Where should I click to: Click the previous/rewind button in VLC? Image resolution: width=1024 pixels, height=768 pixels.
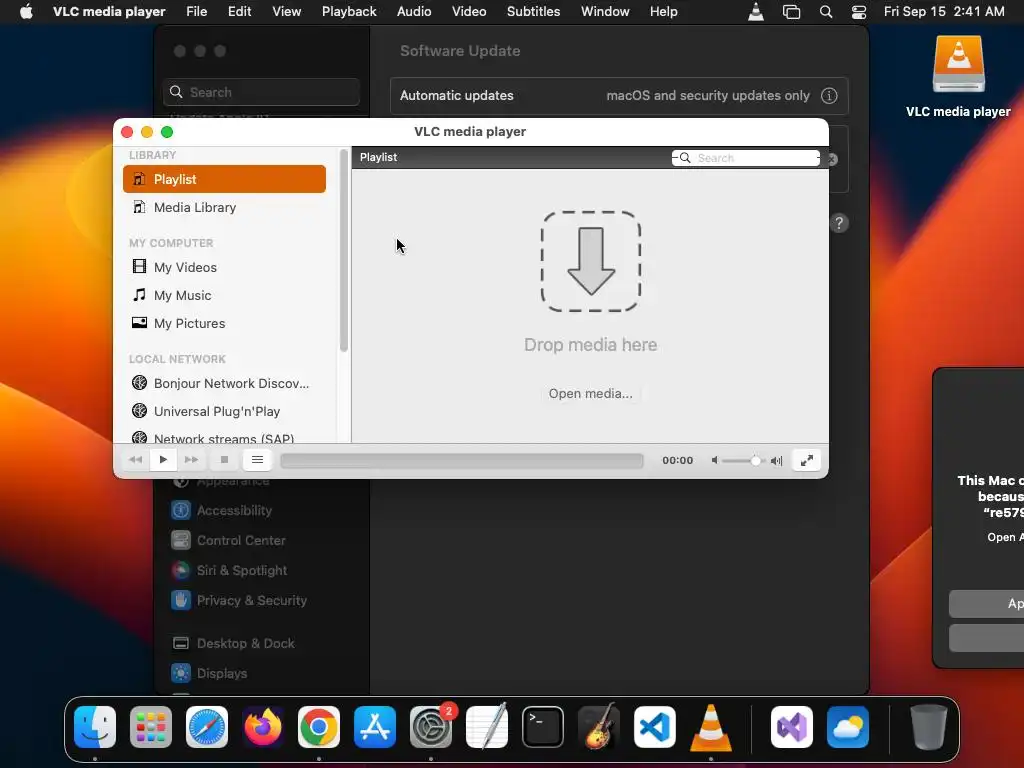pyautogui.click(x=136, y=460)
